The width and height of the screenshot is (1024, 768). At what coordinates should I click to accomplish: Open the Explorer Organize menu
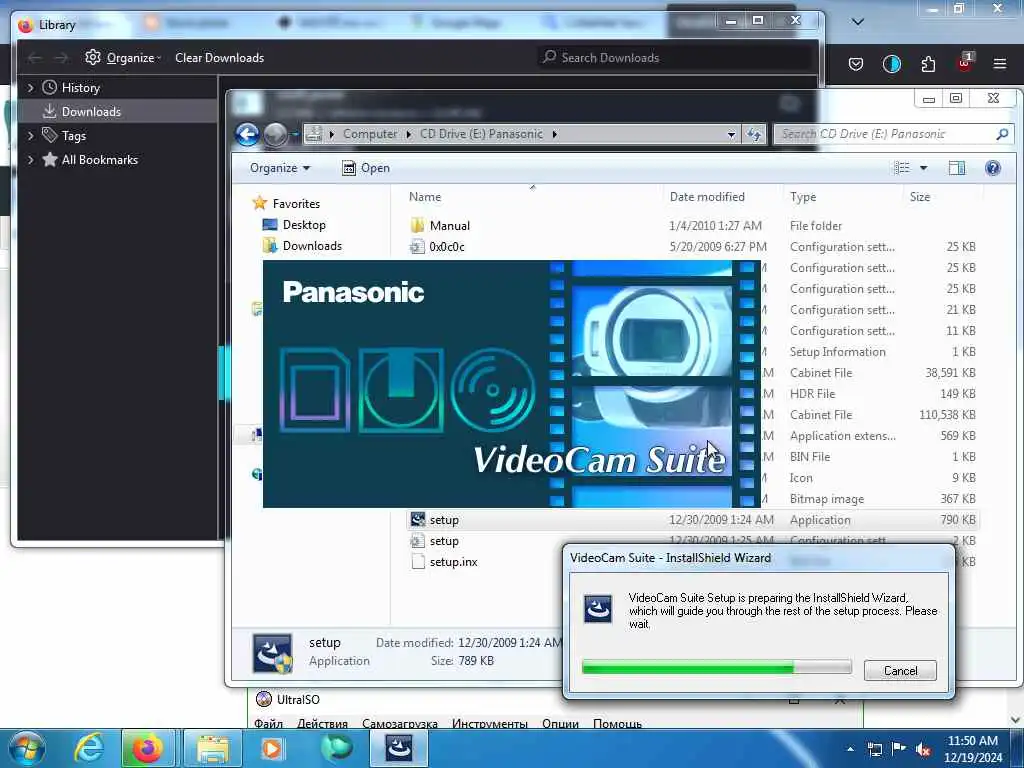pos(280,168)
